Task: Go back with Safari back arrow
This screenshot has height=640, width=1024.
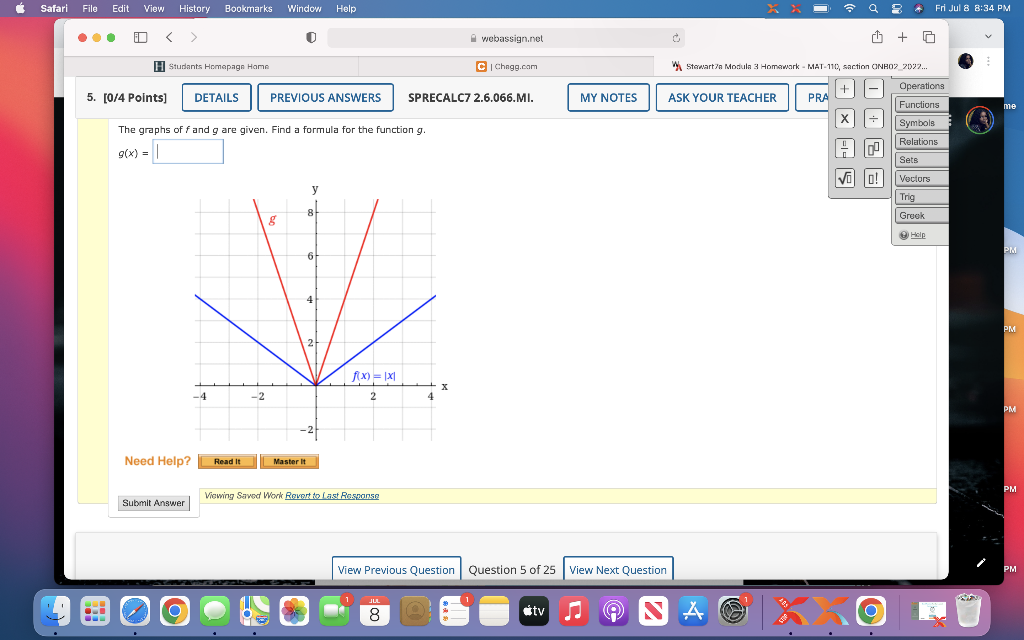Action: (x=169, y=37)
